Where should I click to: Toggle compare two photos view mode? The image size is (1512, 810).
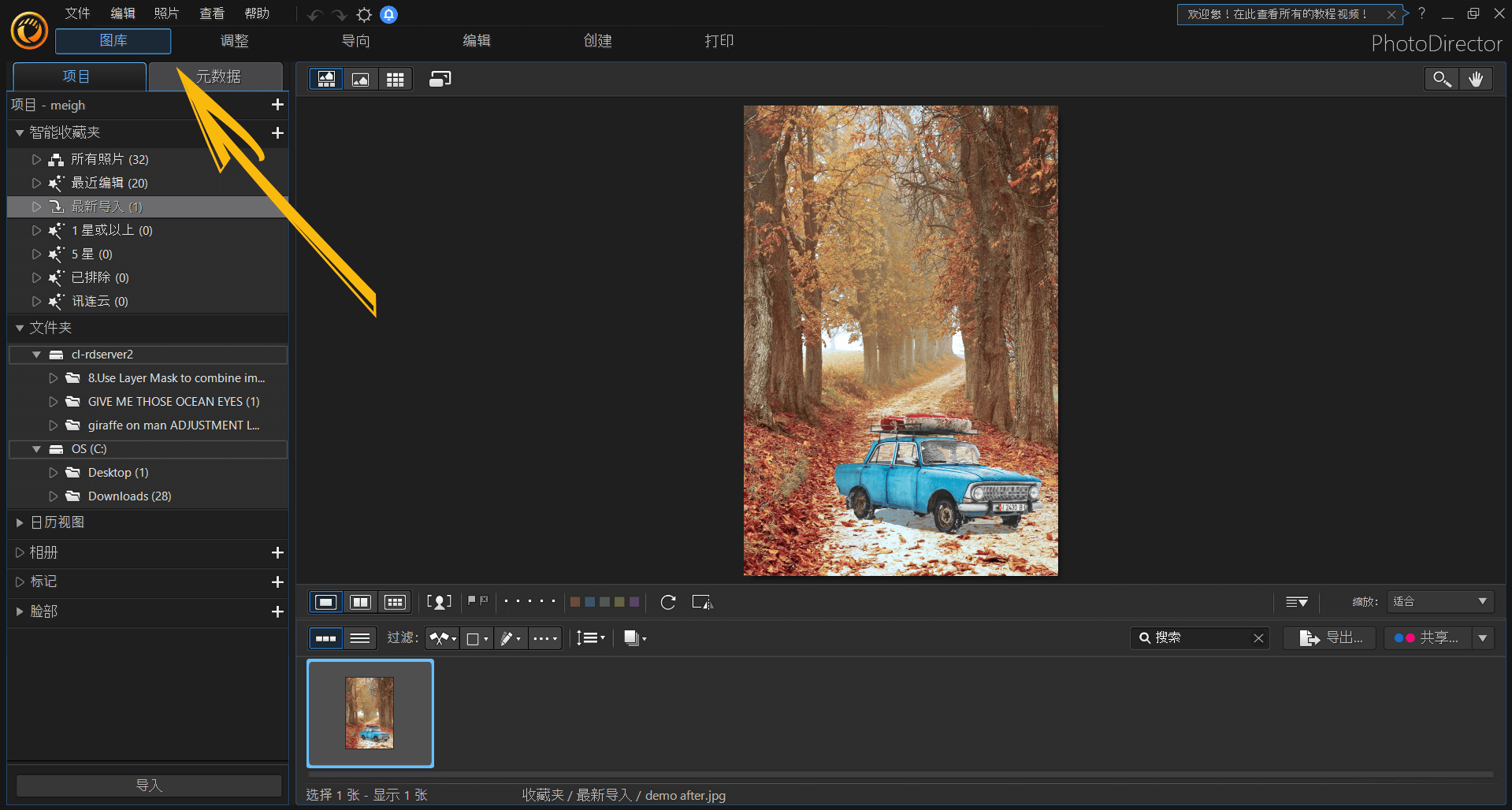coord(360,602)
